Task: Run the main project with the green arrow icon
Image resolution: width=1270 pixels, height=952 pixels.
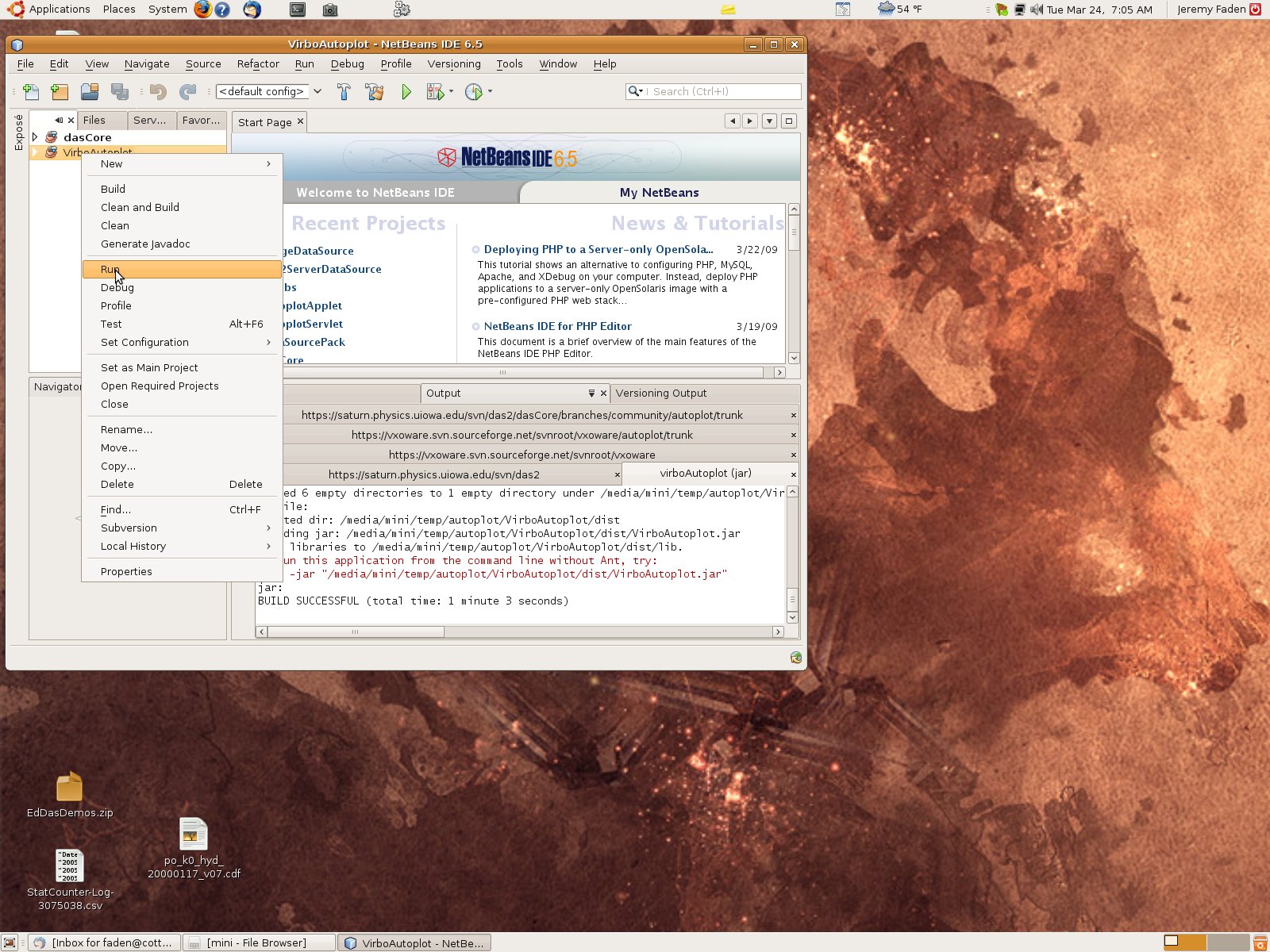Action: 406,91
